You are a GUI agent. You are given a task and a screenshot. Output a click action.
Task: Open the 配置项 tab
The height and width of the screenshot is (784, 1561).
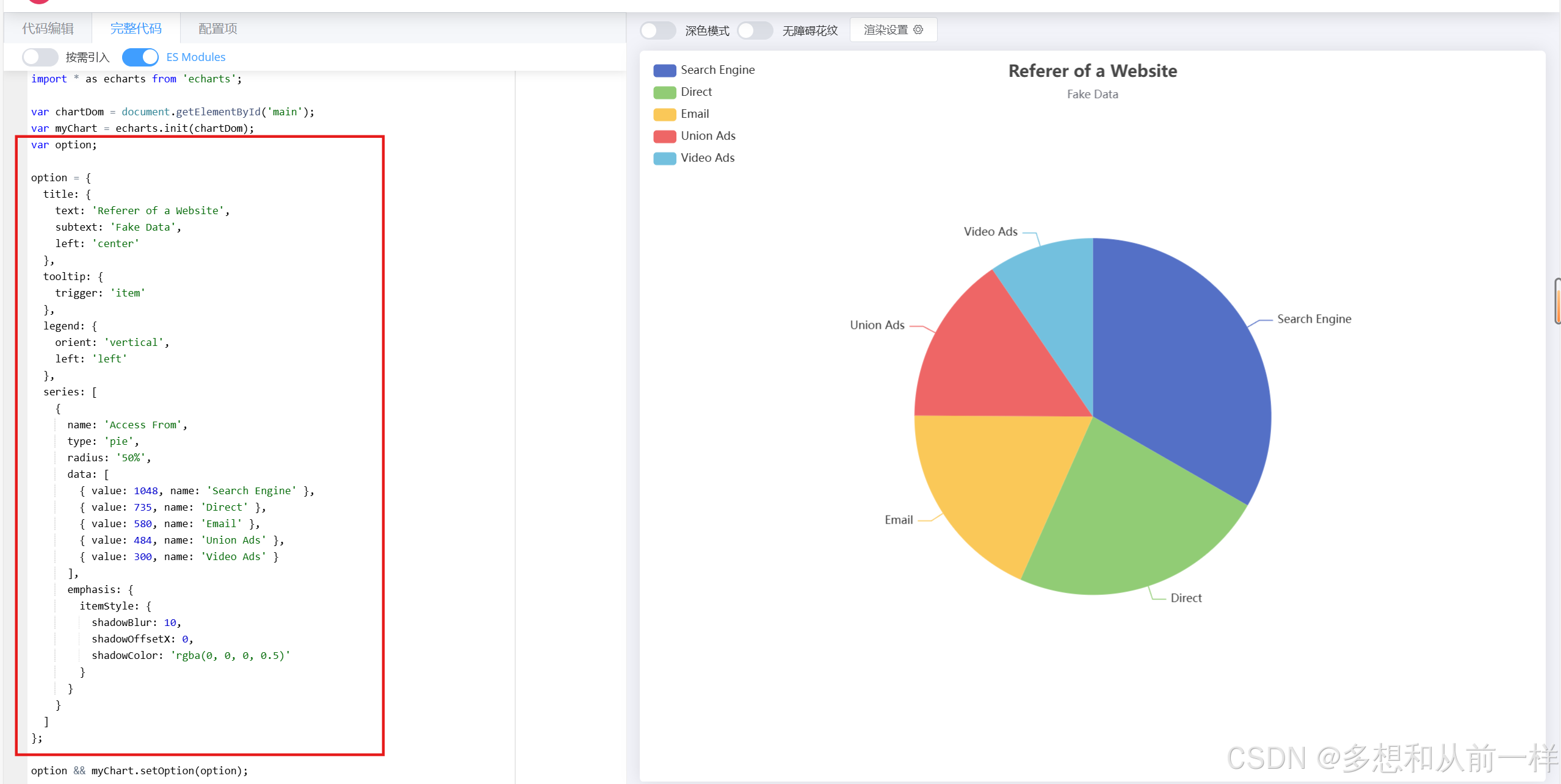(x=217, y=29)
